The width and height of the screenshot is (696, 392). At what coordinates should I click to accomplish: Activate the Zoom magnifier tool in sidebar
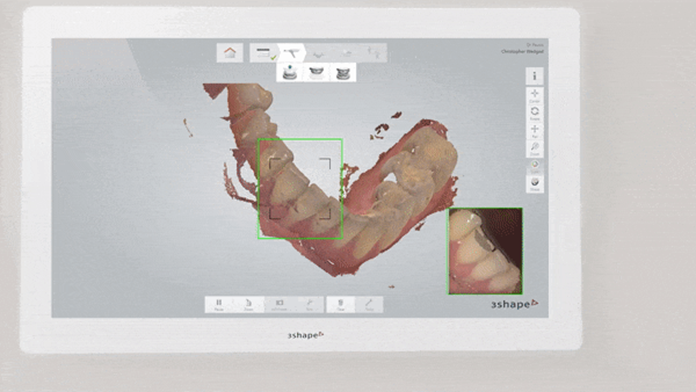pyautogui.click(x=534, y=149)
